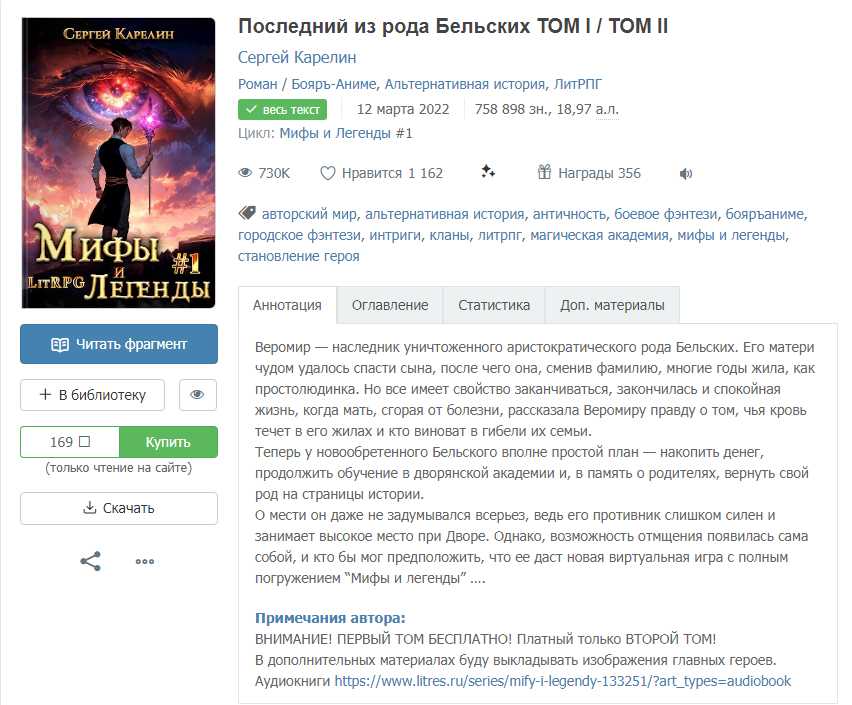The height and width of the screenshot is (705, 852).
Task: Open the three-dots more options menu
Action: coord(145,561)
